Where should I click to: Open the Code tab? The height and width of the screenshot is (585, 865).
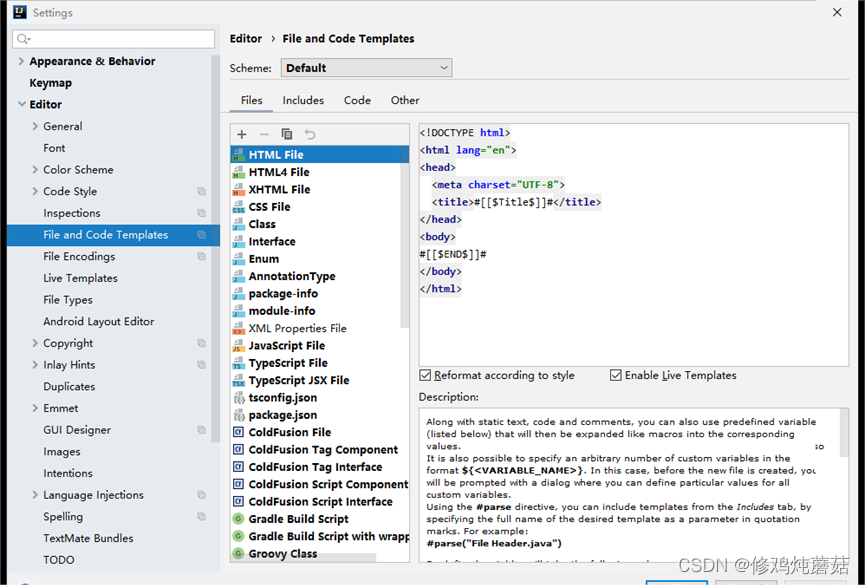tap(359, 100)
